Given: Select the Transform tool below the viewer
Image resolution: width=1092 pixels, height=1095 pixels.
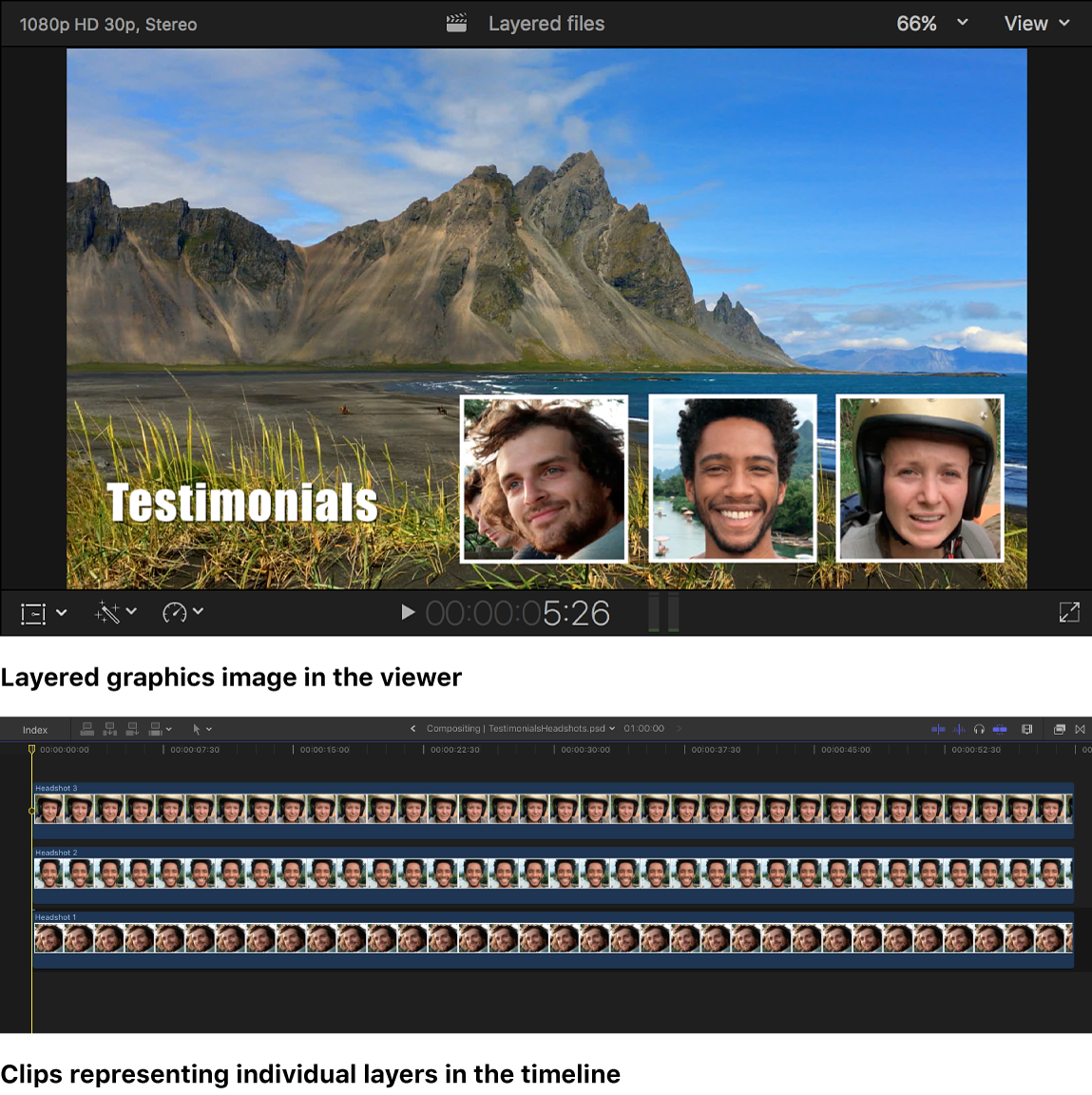Looking at the screenshot, I should [x=33, y=613].
